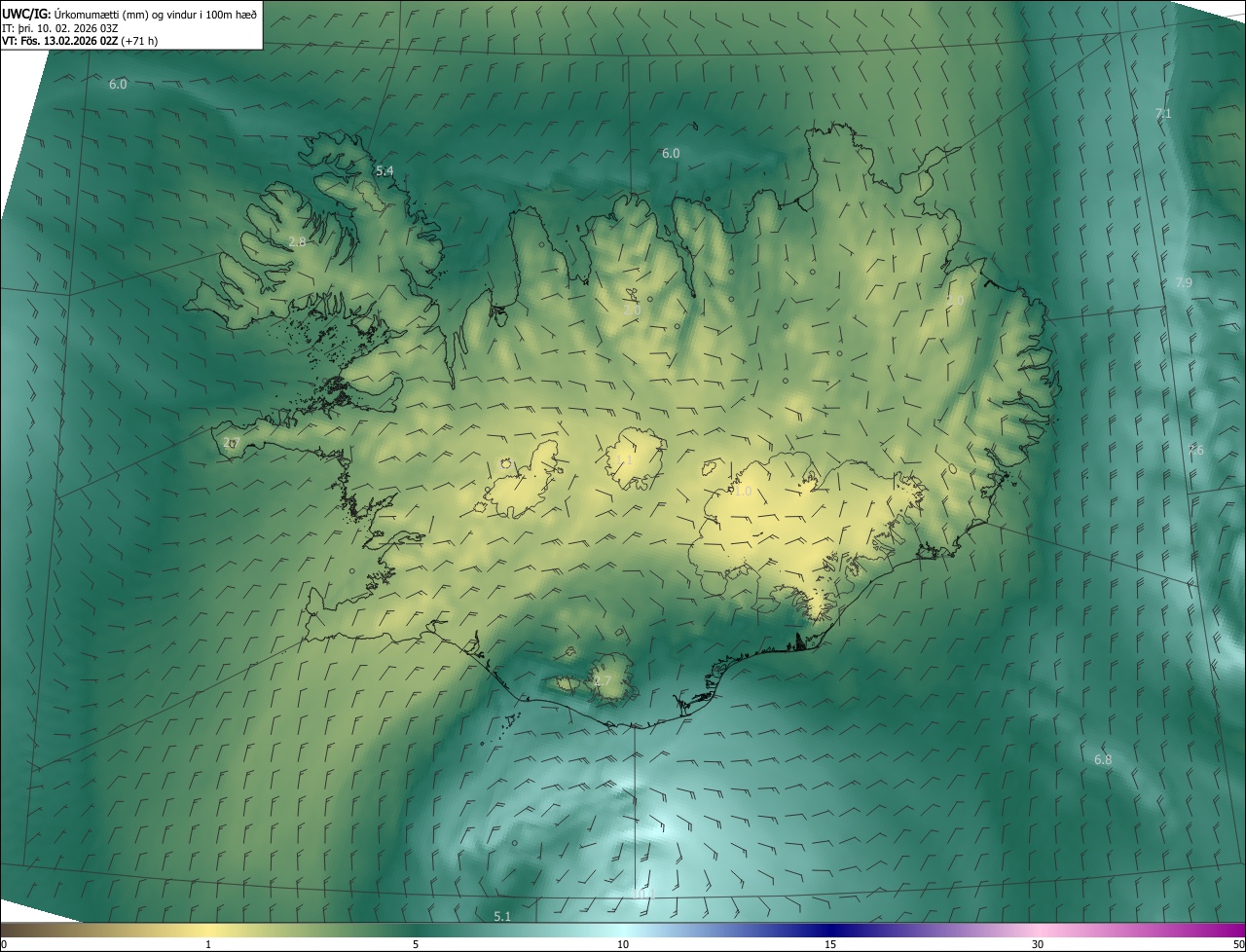Select the color bar tick label "30"

click(x=1038, y=944)
